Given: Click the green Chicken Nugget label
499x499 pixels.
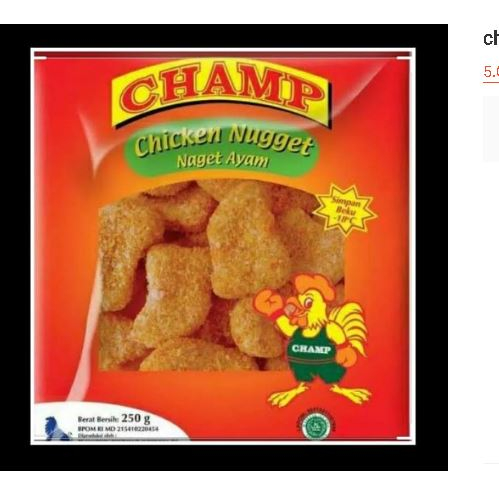Looking at the screenshot, I should click(x=222, y=148).
